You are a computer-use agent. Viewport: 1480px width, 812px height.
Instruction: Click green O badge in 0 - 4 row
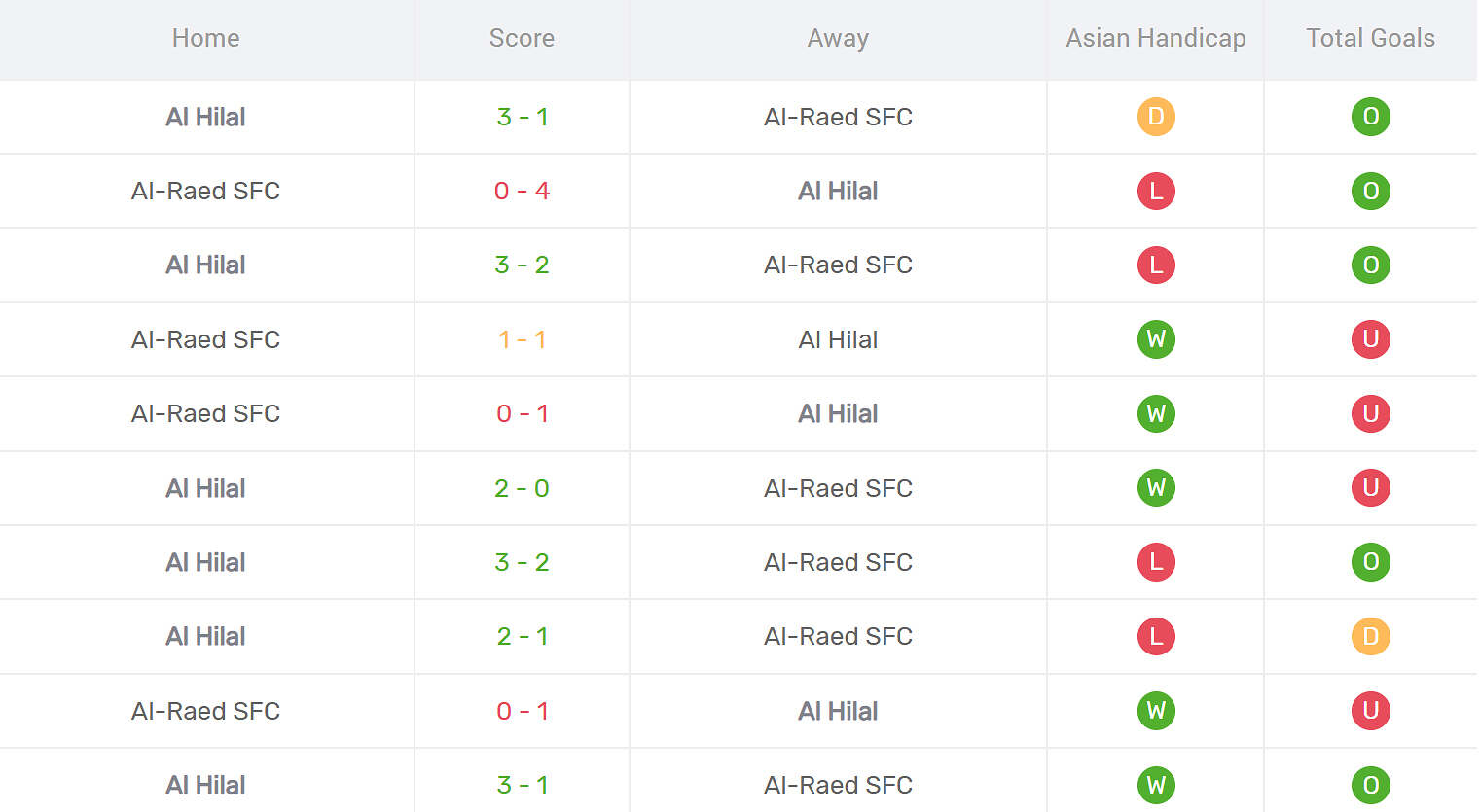point(1370,192)
